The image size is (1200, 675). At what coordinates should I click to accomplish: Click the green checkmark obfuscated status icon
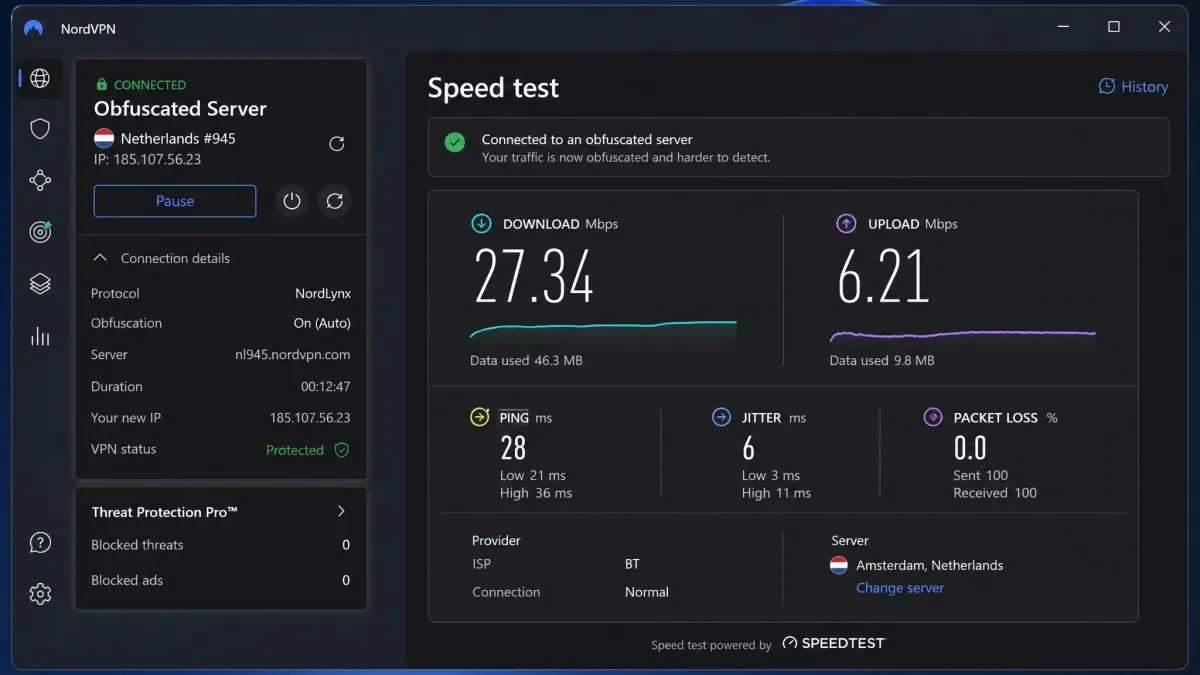click(455, 142)
